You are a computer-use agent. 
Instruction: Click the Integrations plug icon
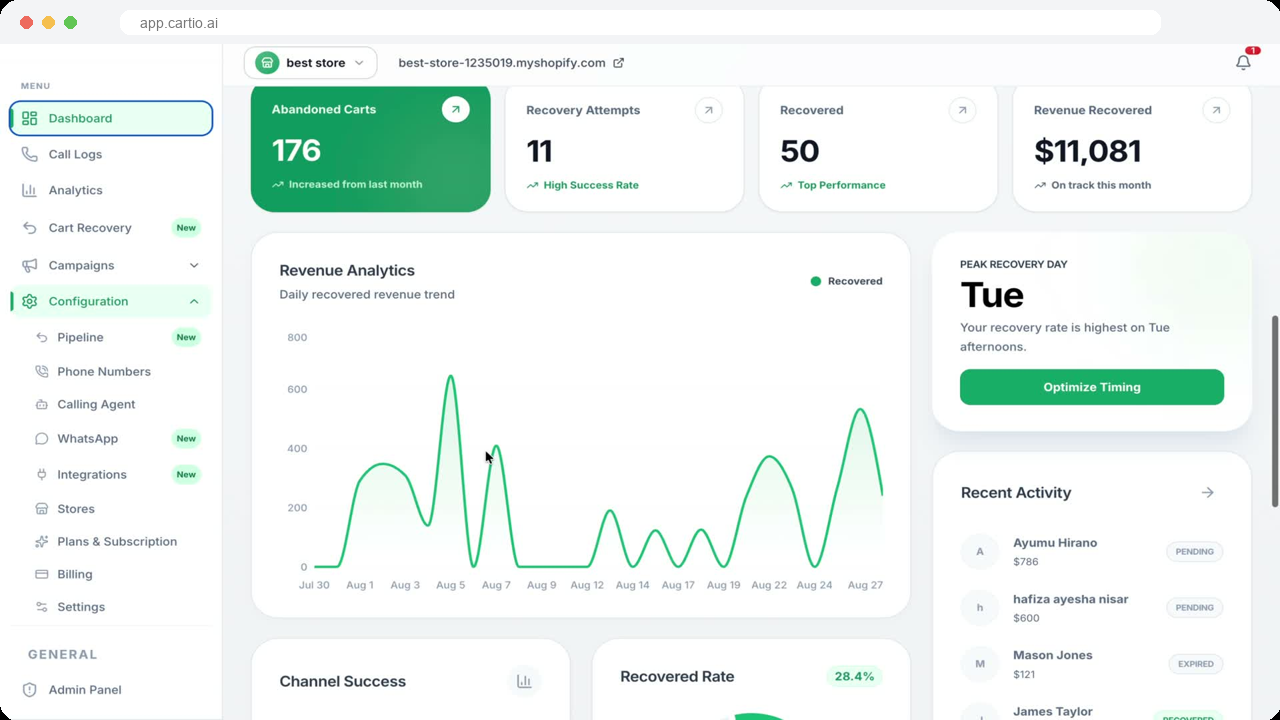tap(41, 474)
